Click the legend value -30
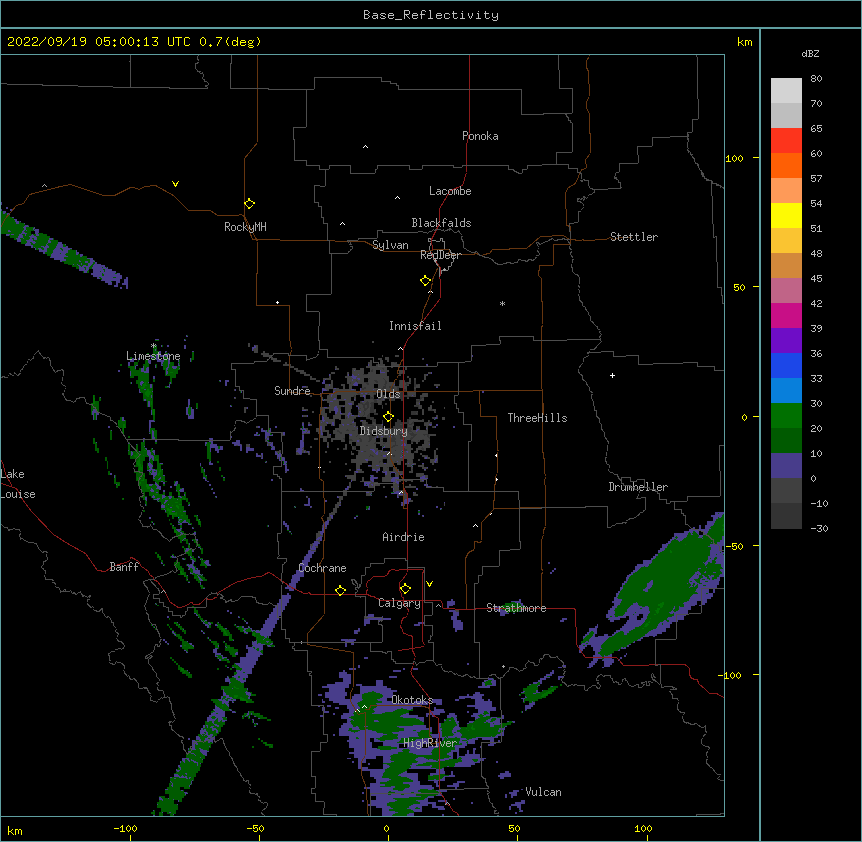This screenshot has height=842, width=862. (x=819, y=529)
